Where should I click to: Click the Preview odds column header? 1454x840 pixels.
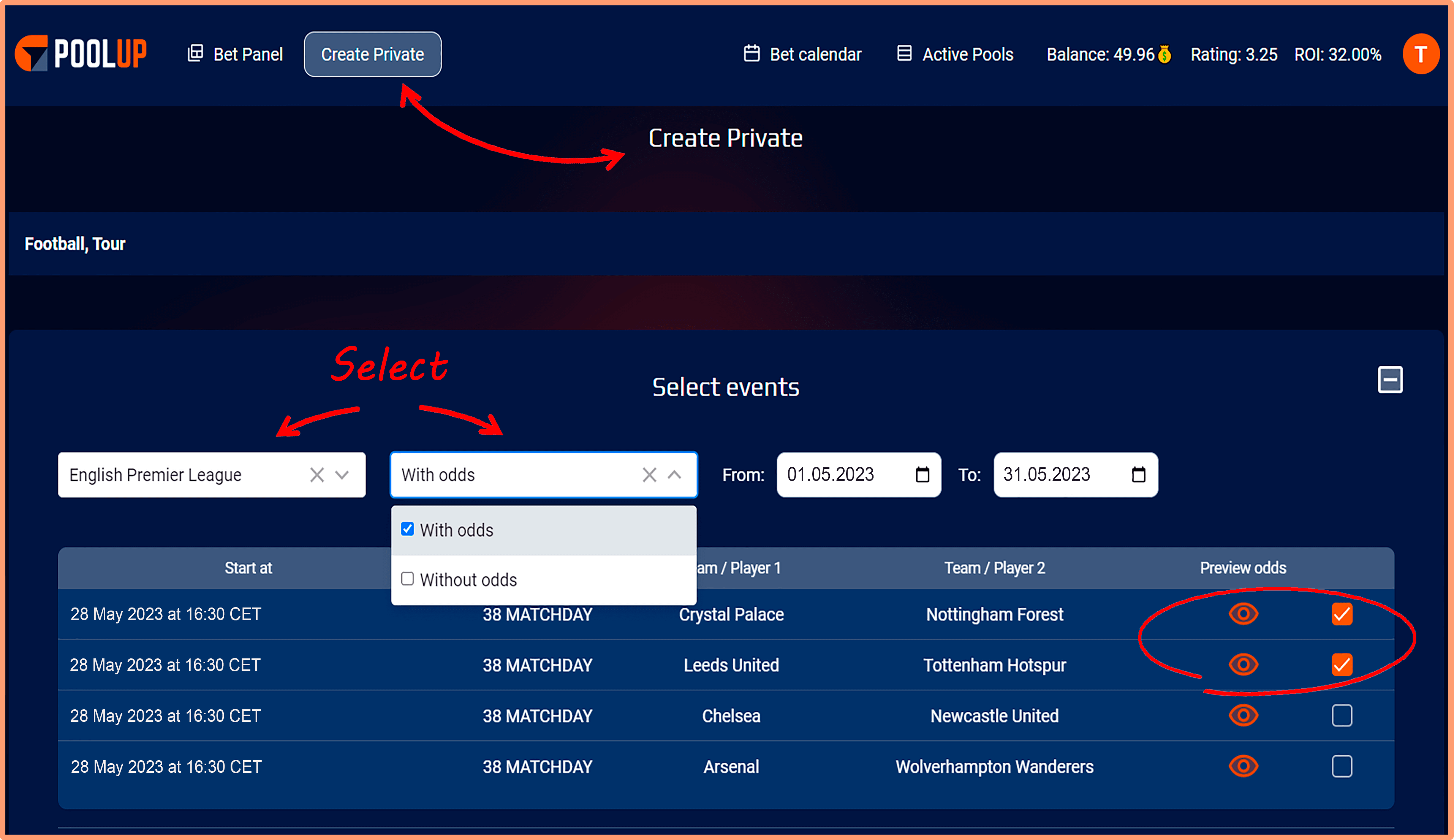click(x=1243, y=568)
